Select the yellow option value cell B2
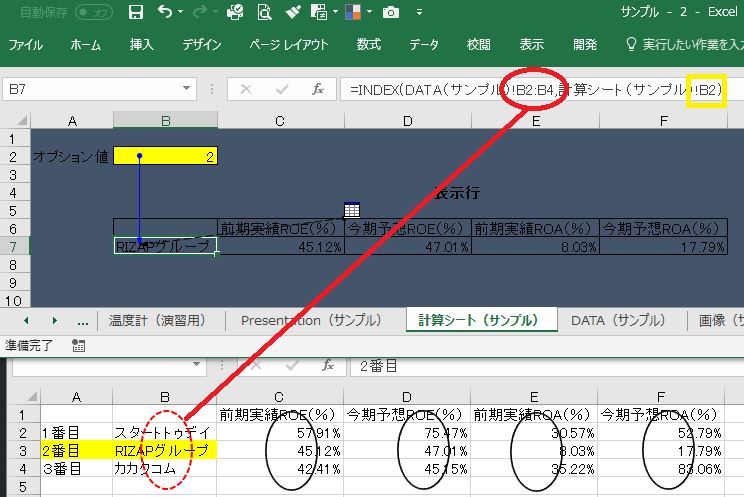Image resolution: width=744 pixels, height=497 pixels. pyautogui.click(x=165, y=156)
